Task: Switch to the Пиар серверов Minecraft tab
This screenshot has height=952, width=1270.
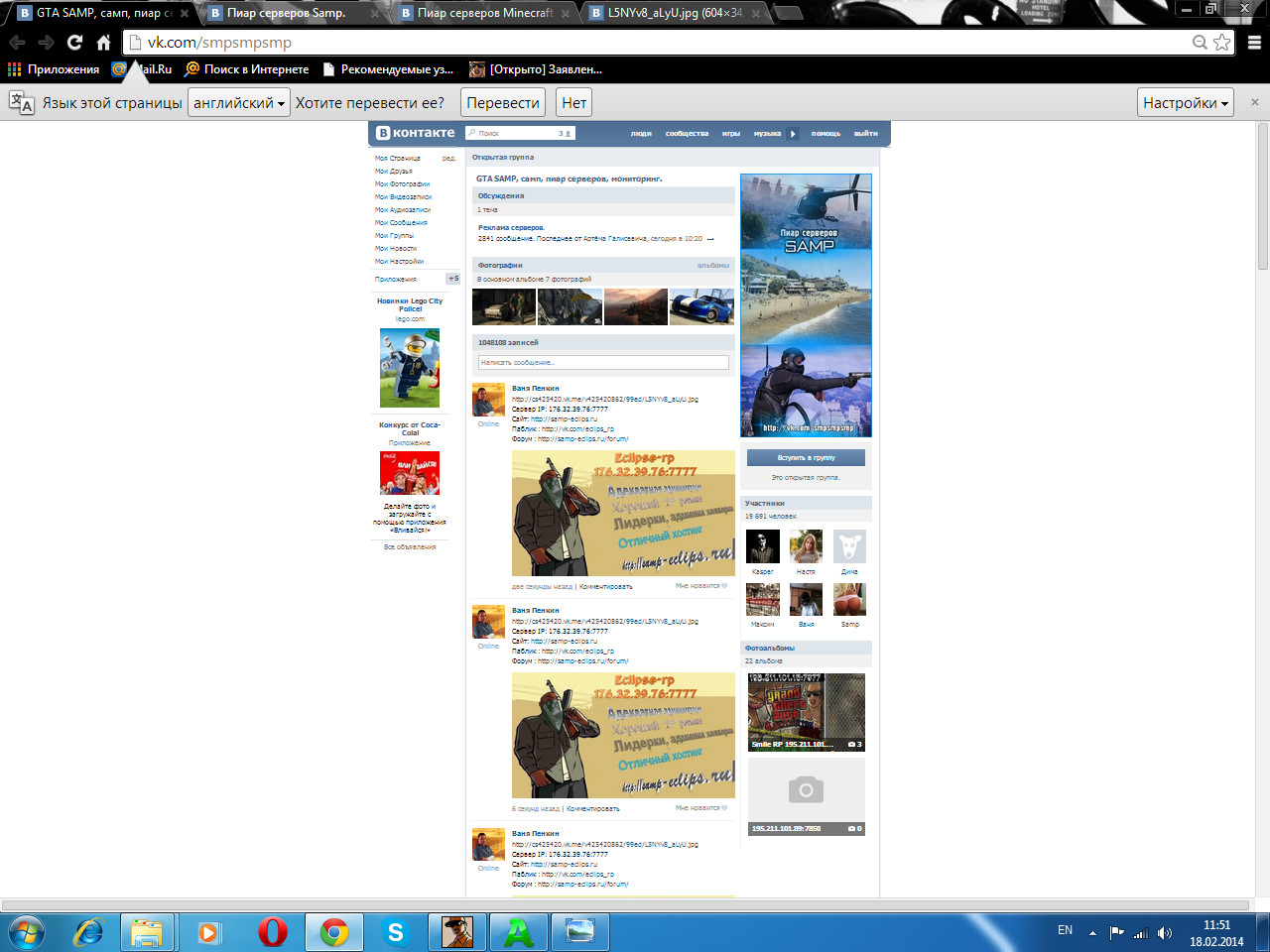Action: coord(484,13)
